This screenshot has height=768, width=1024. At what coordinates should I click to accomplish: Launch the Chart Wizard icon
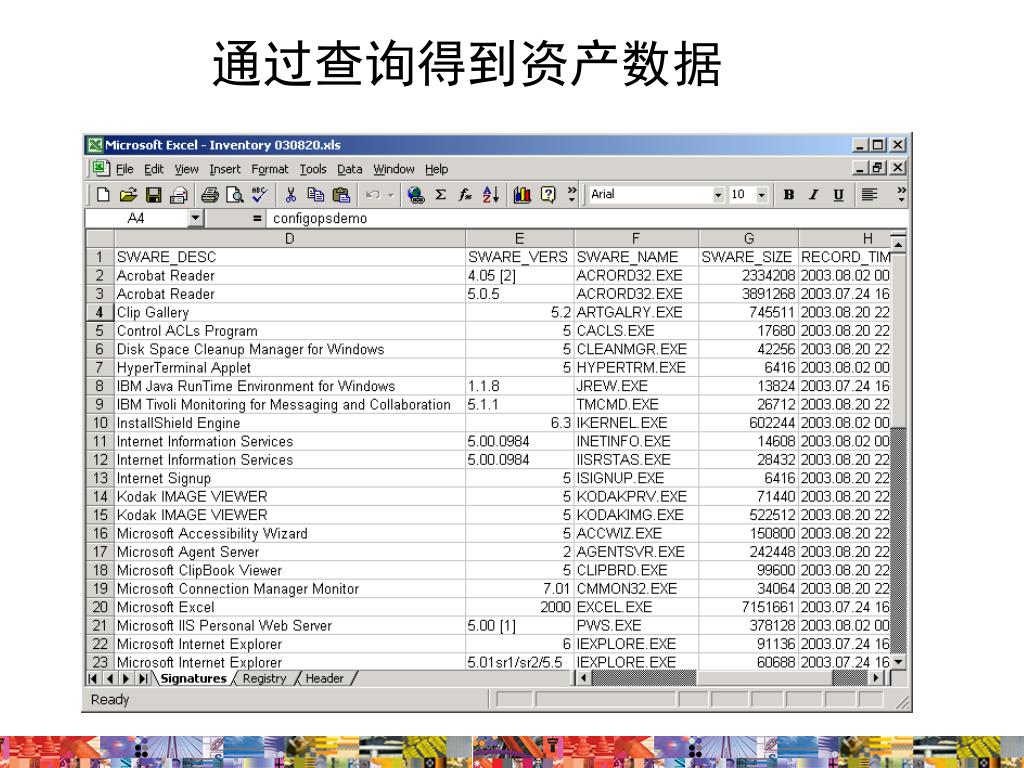coord(522,195)
